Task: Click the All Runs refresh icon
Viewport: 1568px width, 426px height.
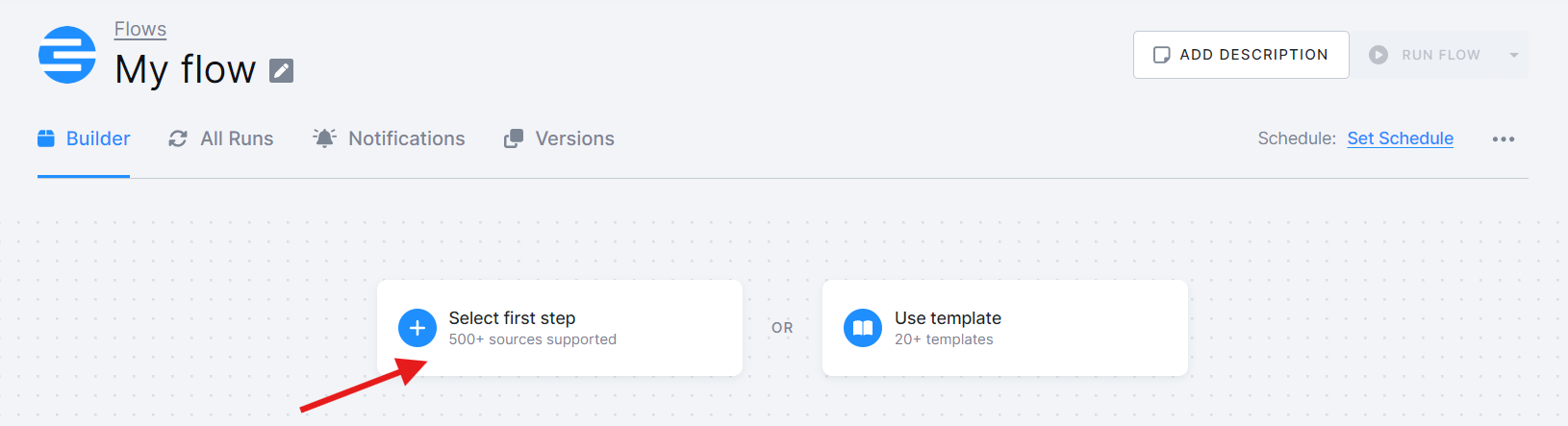Action: [178, 138]
